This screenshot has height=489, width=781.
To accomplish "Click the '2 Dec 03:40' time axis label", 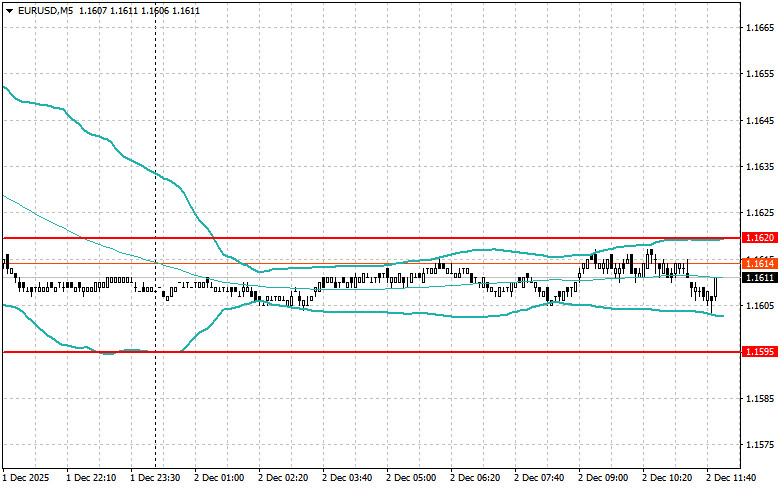I will (x=347, y=478).
